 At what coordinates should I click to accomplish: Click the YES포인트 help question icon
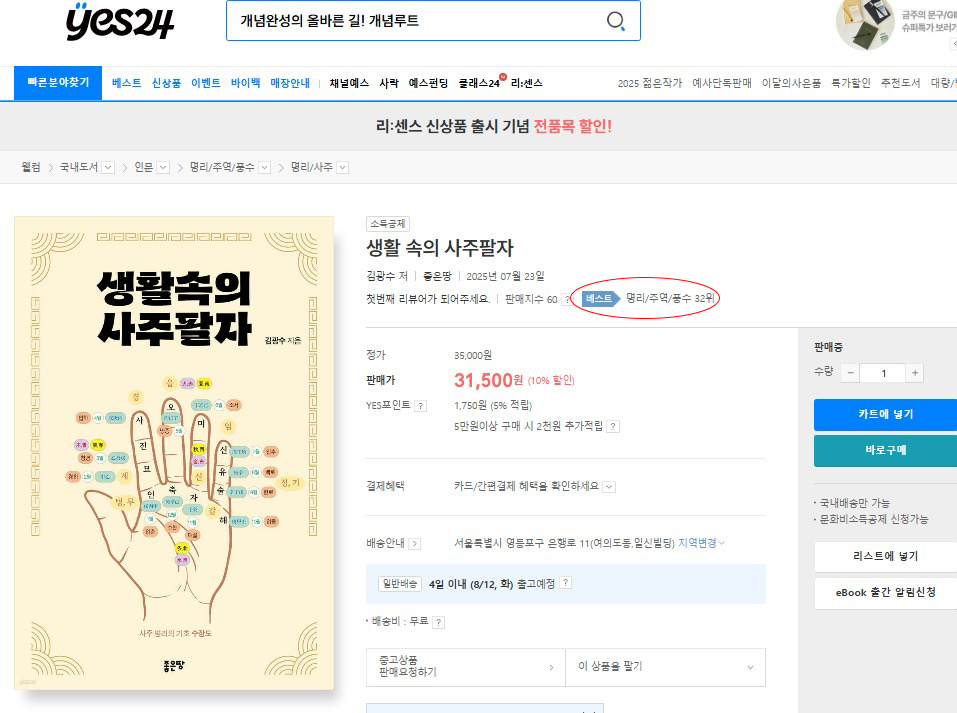tap(421, 406)
